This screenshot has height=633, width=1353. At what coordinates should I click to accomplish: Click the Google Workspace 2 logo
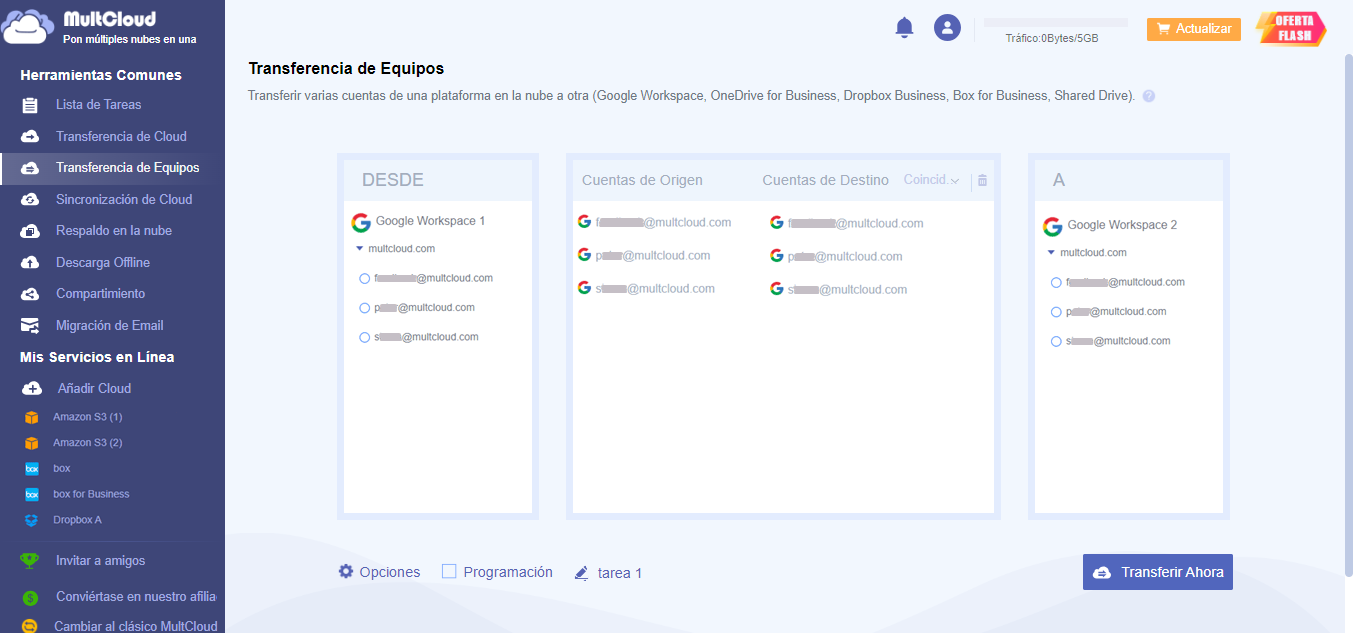pos(1052,226)
